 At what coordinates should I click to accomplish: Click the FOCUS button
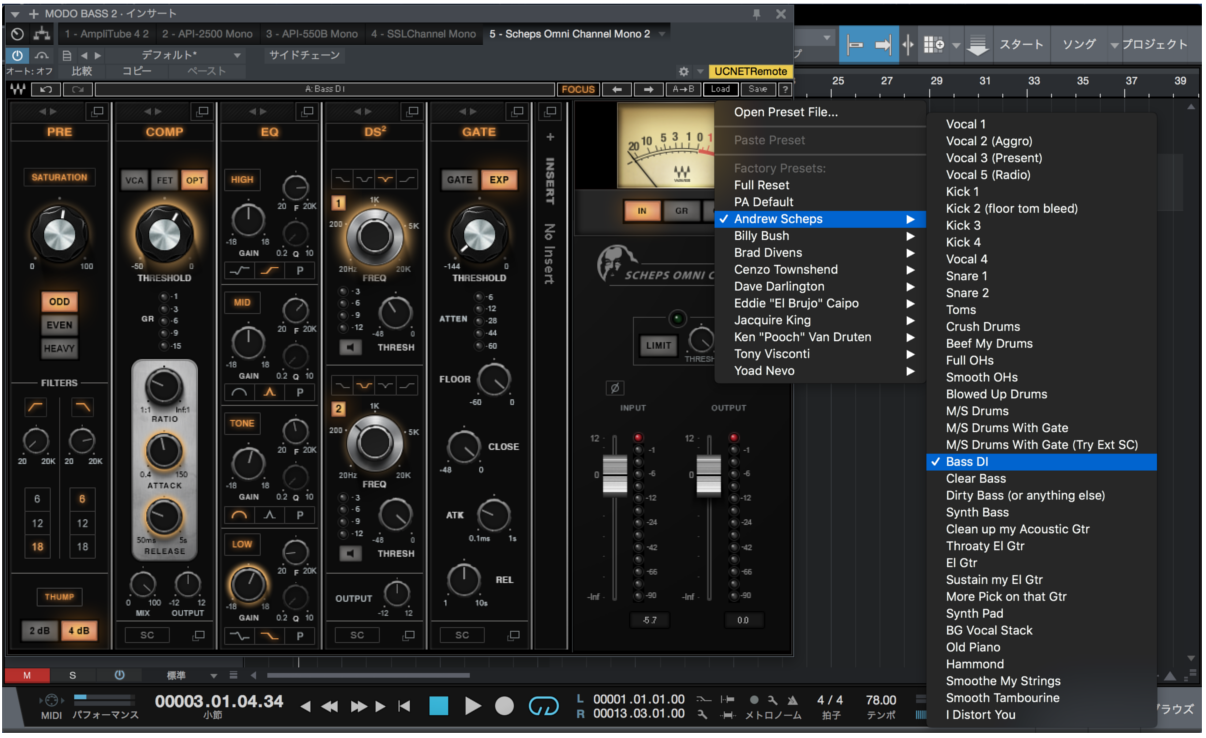[x=578, y=89]
